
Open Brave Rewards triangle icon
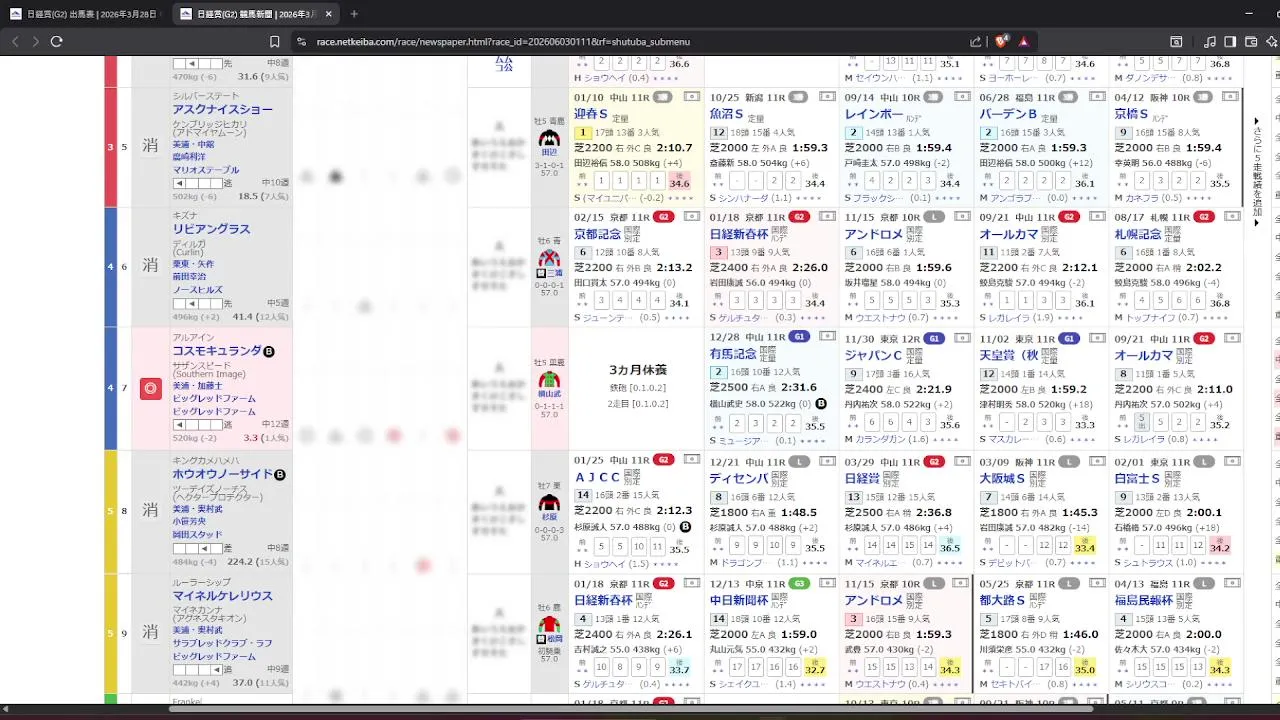tap(1024, 41)
